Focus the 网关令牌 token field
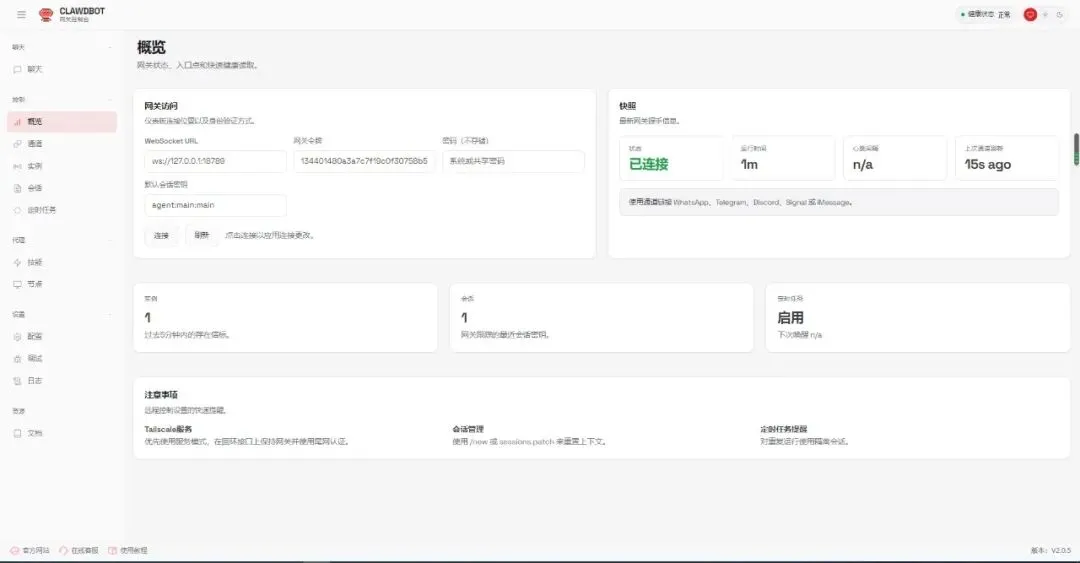1080x563 pixels. (364, 161)
